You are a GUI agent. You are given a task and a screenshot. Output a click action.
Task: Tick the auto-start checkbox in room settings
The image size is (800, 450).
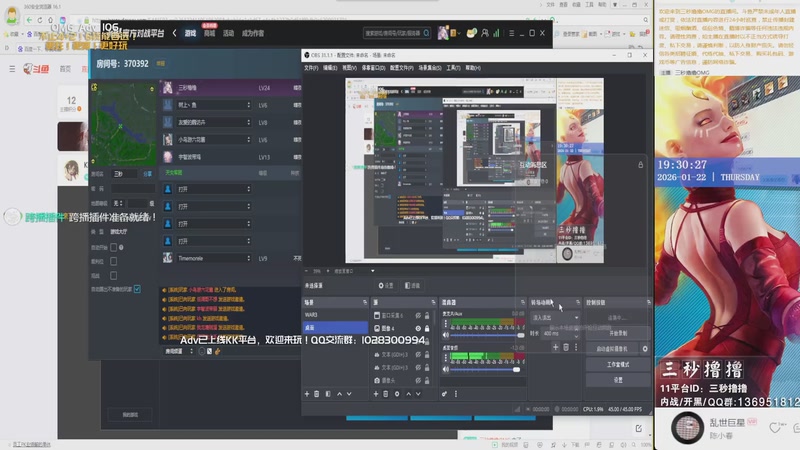click(x=113, y=247)
